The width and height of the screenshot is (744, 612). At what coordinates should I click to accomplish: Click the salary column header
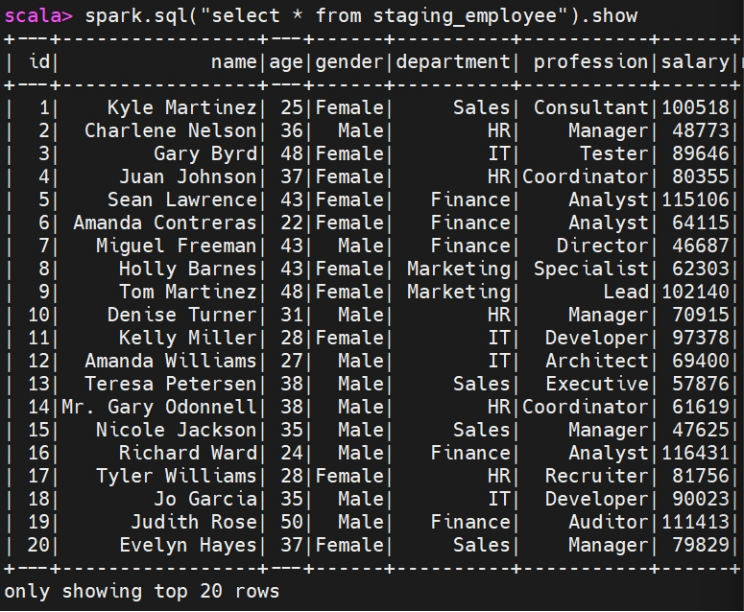click(695, 62)
